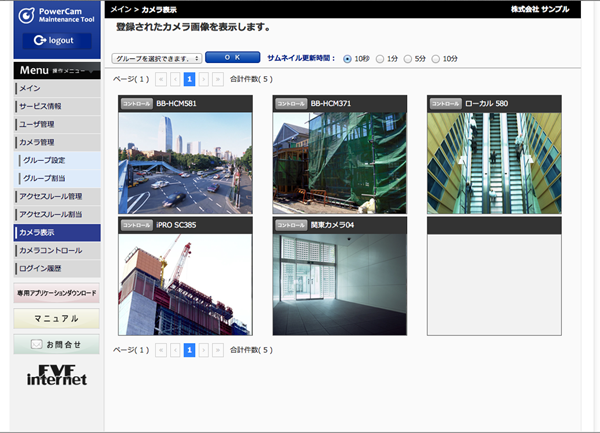Go to last page in top pagination
Viewport: 600px width, 433px height.
218,78
